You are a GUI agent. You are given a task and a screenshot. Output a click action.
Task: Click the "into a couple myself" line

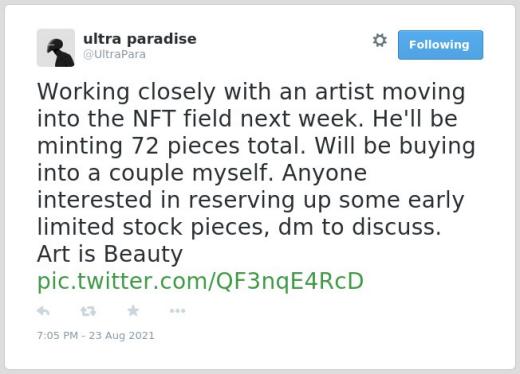coord(155,173)
